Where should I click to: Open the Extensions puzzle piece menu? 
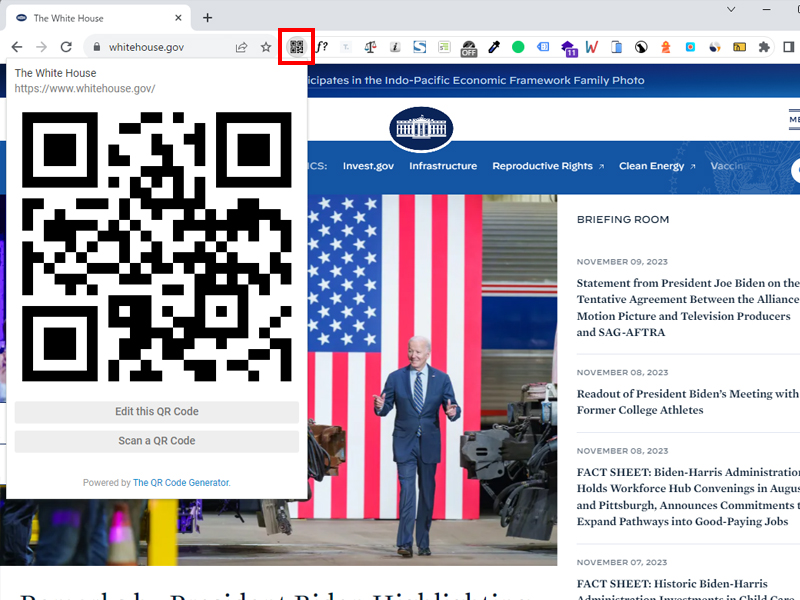tap(764, 47)
